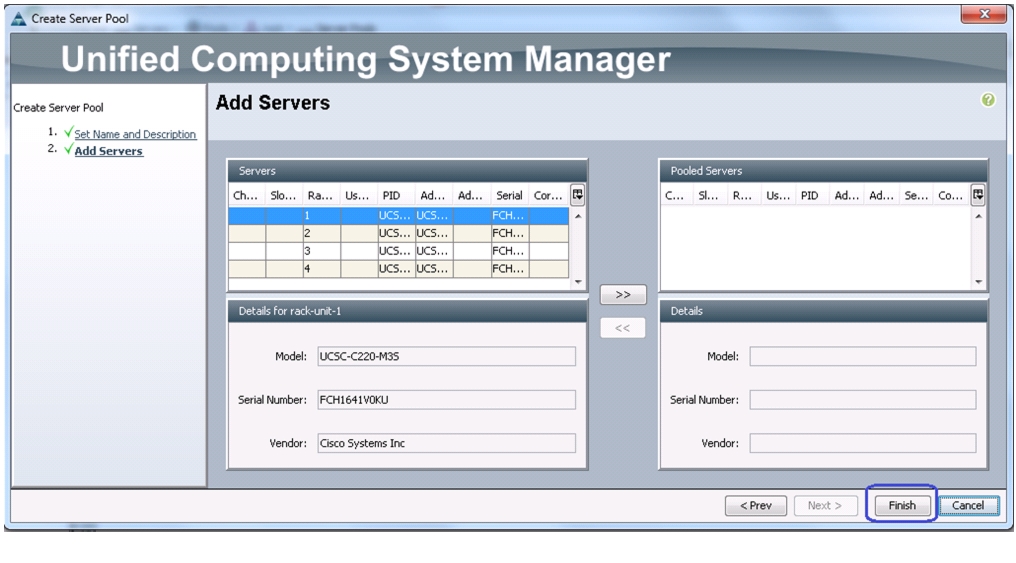Add selected server with >> button
Screen dimensions: 1016x563
pyautogui.click(x=623, y=295)
